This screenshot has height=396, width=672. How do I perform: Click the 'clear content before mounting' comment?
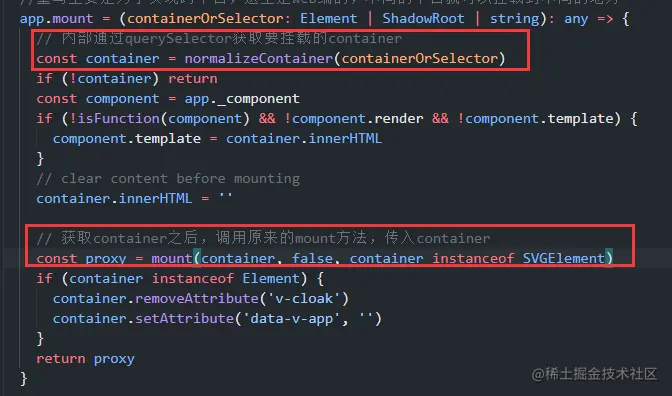[x=168, y=178]
